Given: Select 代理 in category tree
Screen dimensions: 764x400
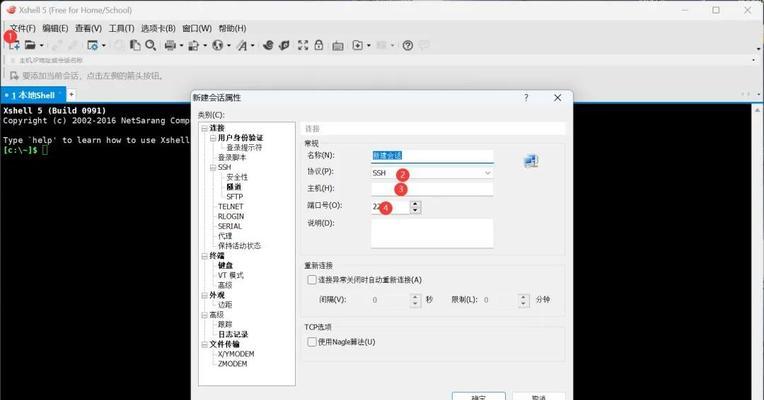Looking at the screenshot, I should pyautogui.click(x=225, y=236).
